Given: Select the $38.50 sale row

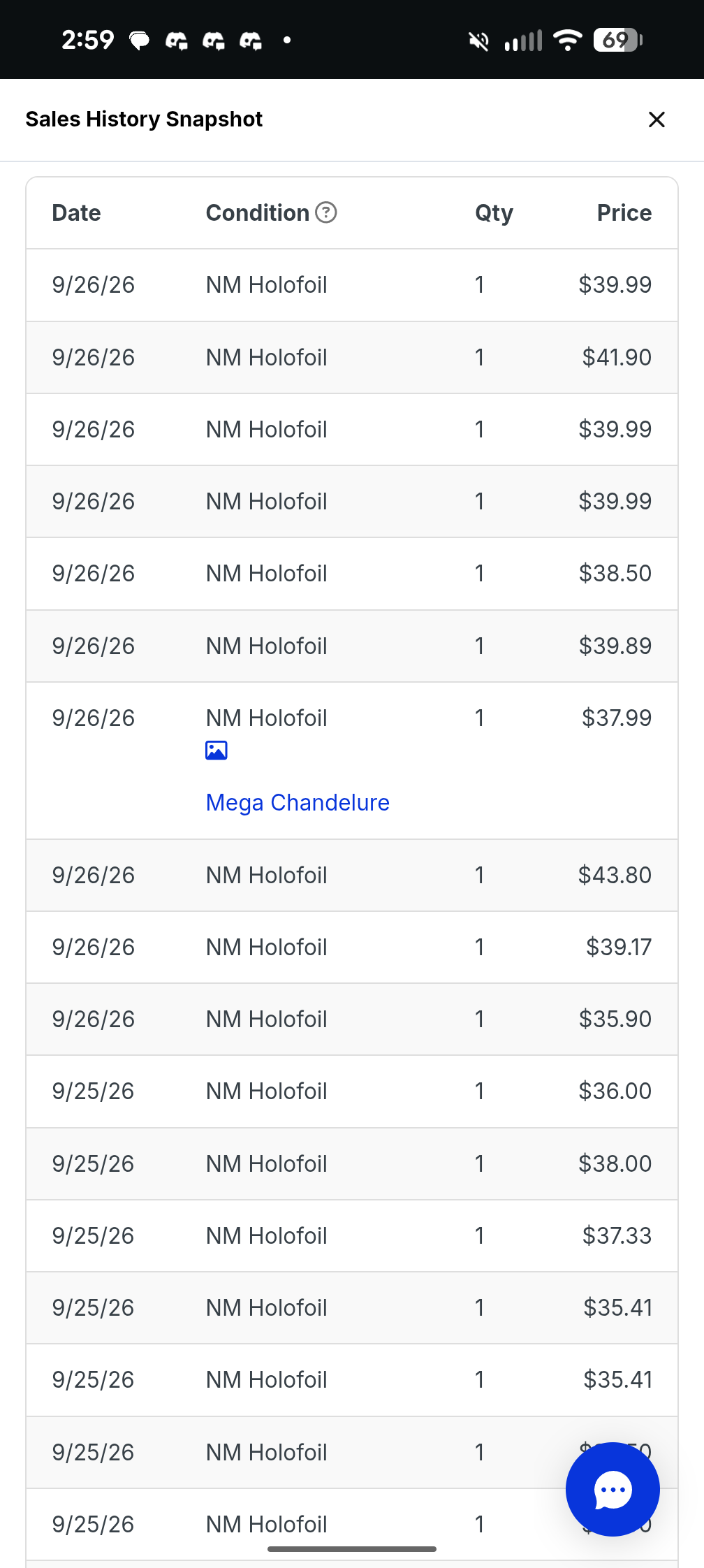Looking at the screenshot, I should (x=352, y=574).
